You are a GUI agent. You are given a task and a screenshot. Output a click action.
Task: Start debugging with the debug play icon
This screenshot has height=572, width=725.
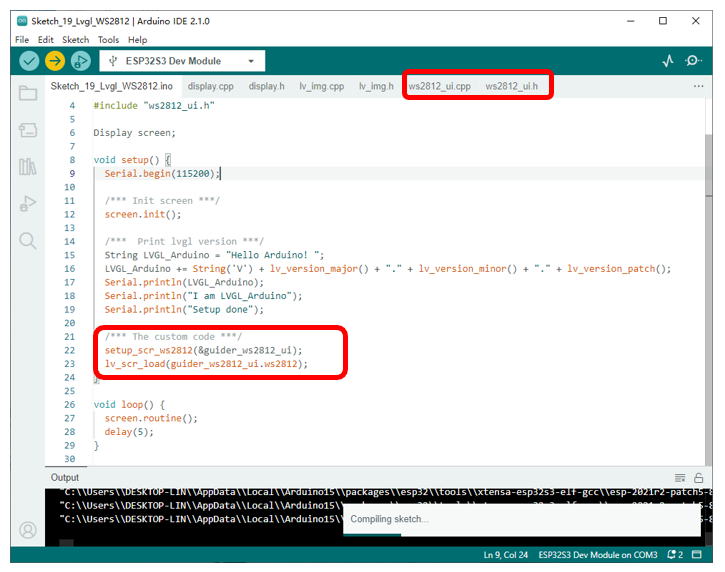pyautogui.click(x=81, y=61)
